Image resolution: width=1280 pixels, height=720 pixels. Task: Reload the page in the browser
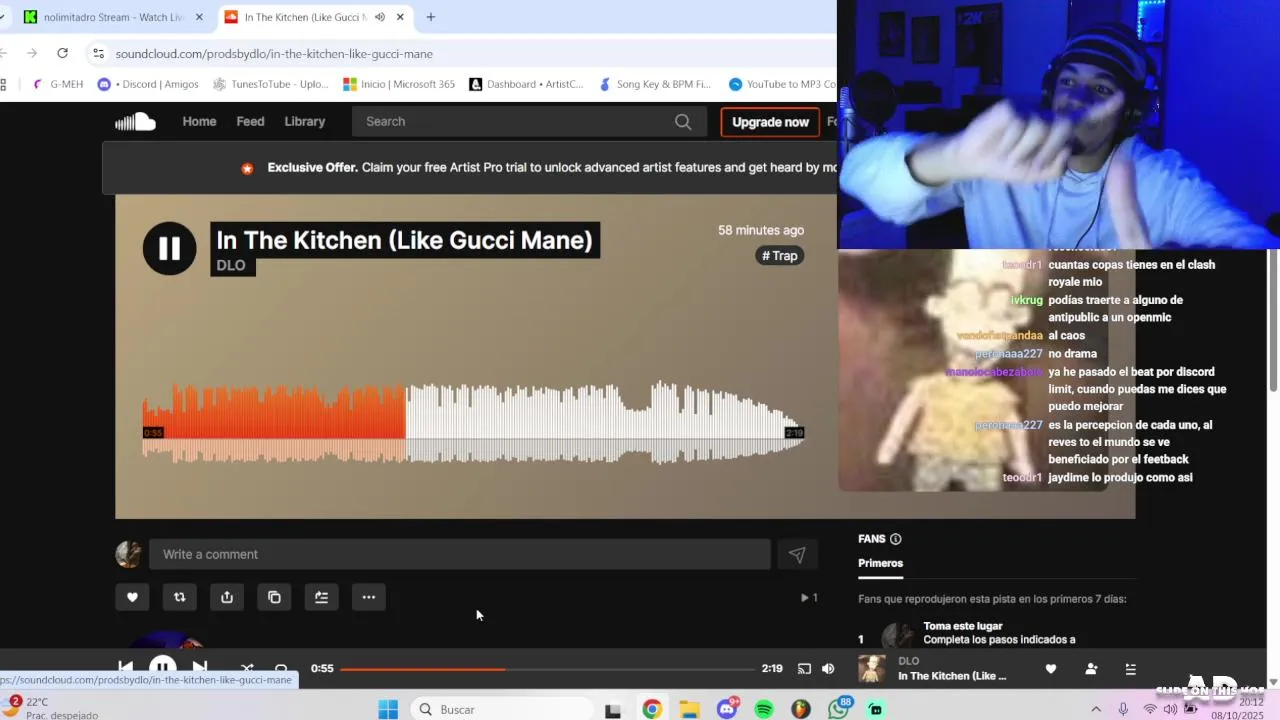click(x=62, y=53)
